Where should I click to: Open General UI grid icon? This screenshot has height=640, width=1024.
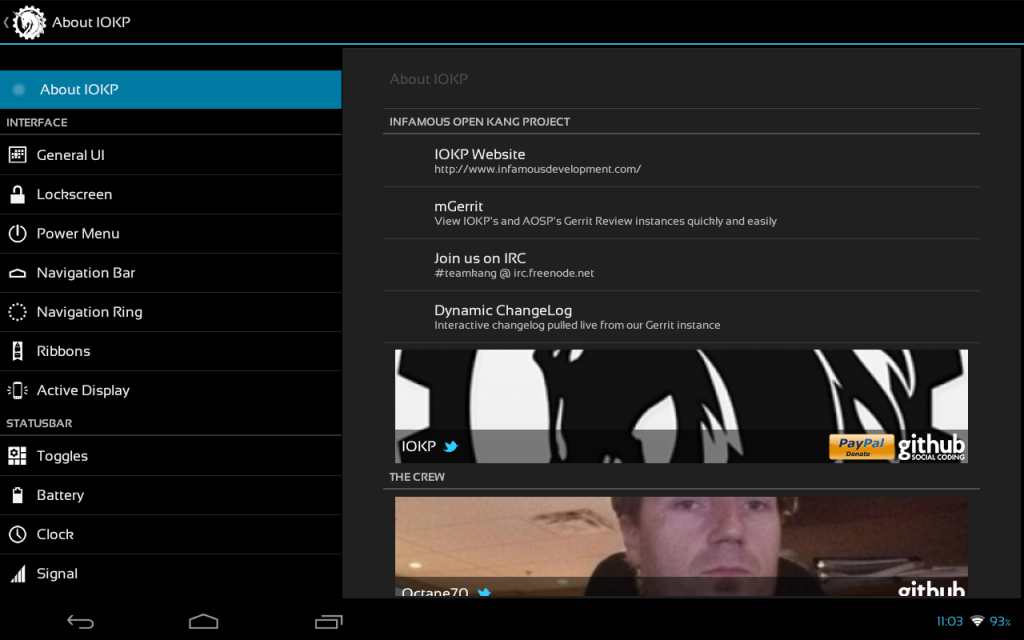click(18, 155)
